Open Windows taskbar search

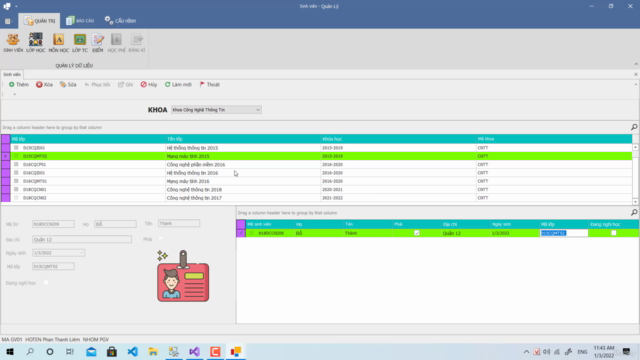30,351
